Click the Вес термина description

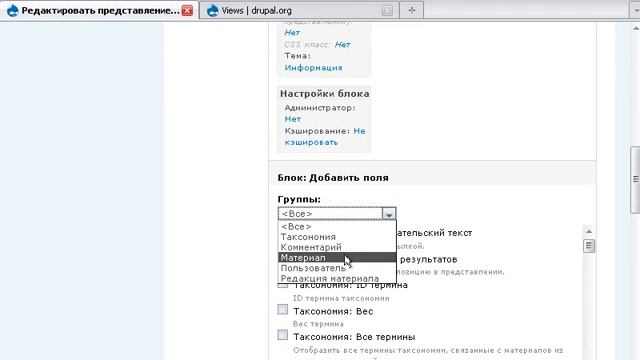(x=318, y=324)
